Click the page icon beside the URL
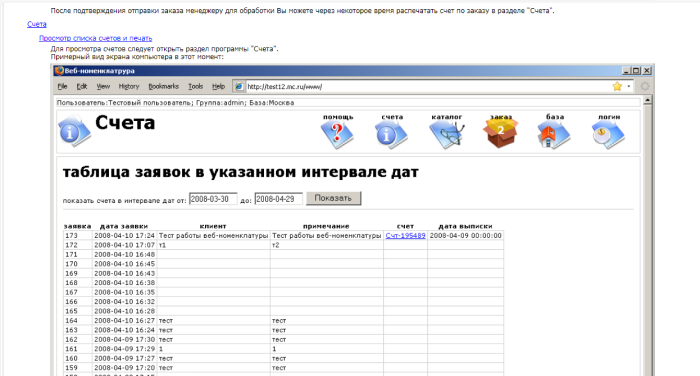The height and width of the screenshot is (376, 700). (239, 87)
